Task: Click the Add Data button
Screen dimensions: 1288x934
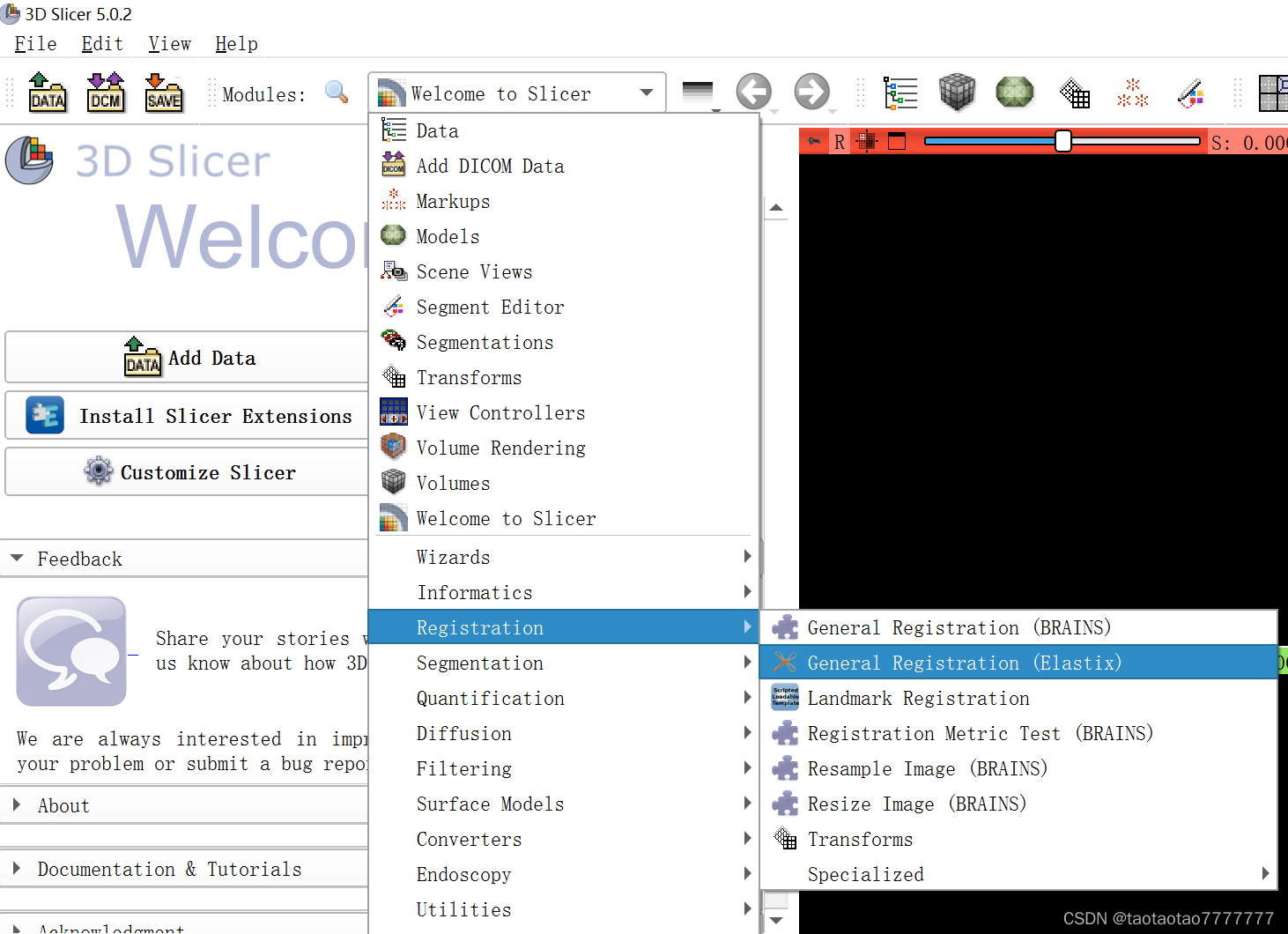Action: (x=187, y=358)
